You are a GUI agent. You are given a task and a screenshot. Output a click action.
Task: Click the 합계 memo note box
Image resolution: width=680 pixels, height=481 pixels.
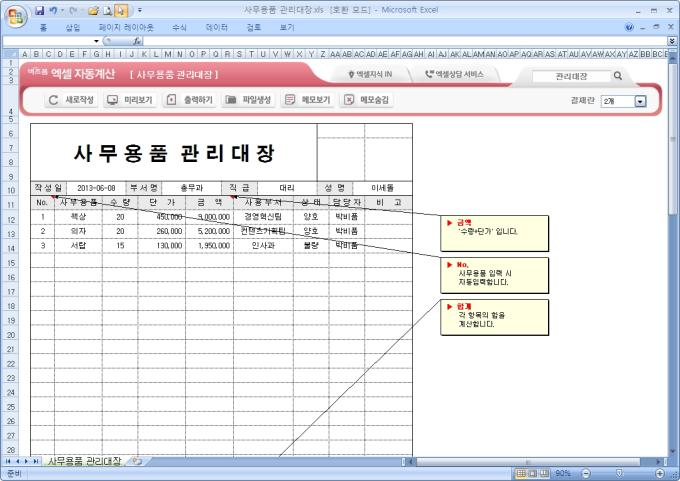(x=494, y=317)
